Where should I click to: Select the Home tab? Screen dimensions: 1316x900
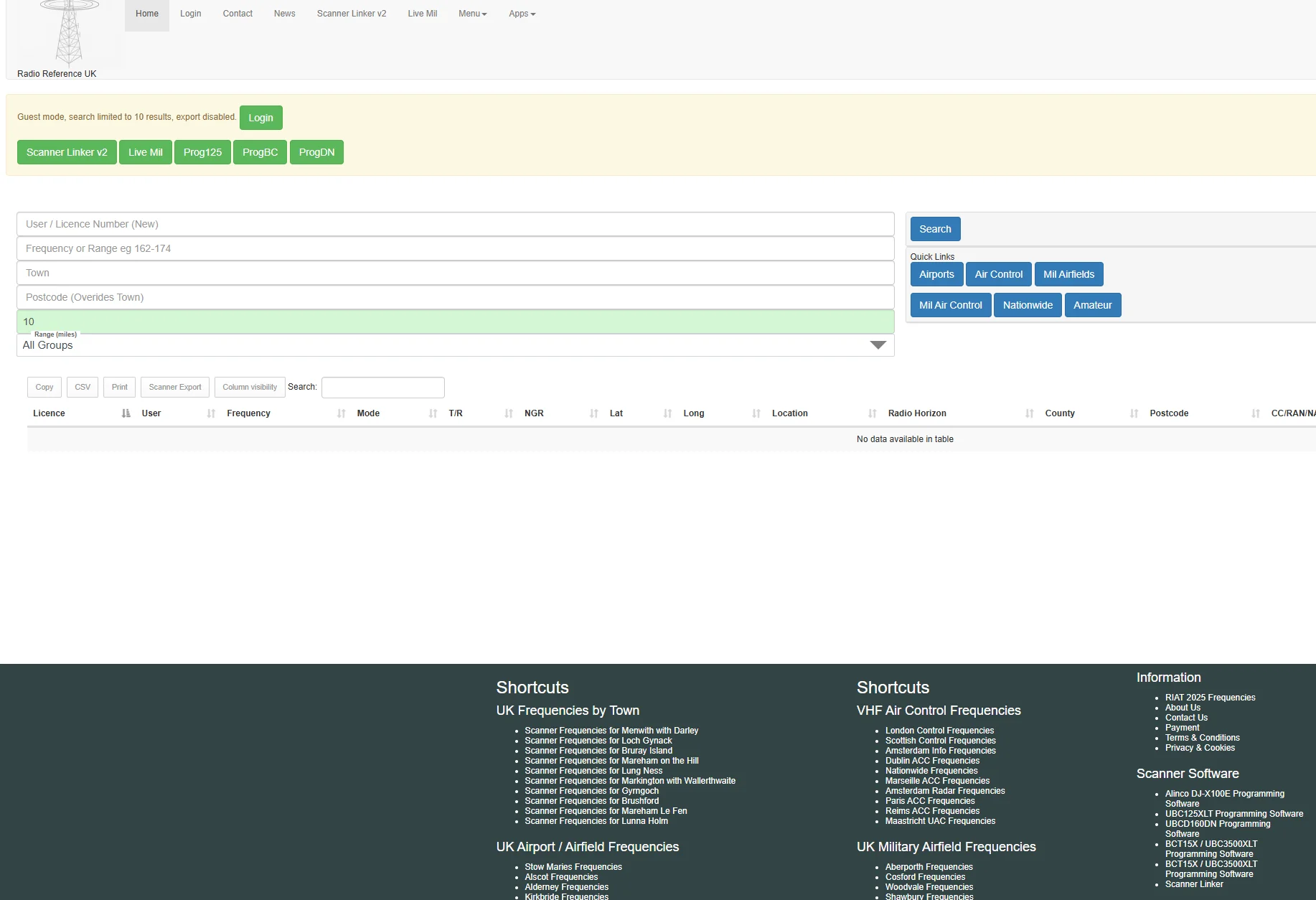click(146, 14)
